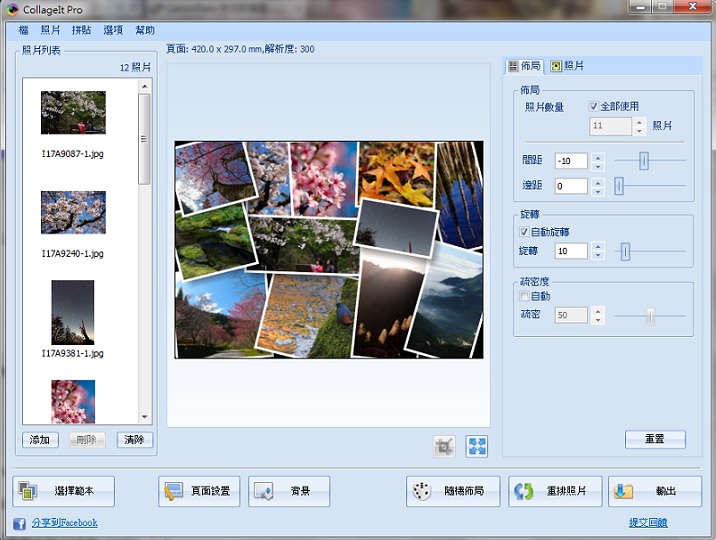Open the 選項 options menu
Screen dimensions: 716x540
(113, 30)
